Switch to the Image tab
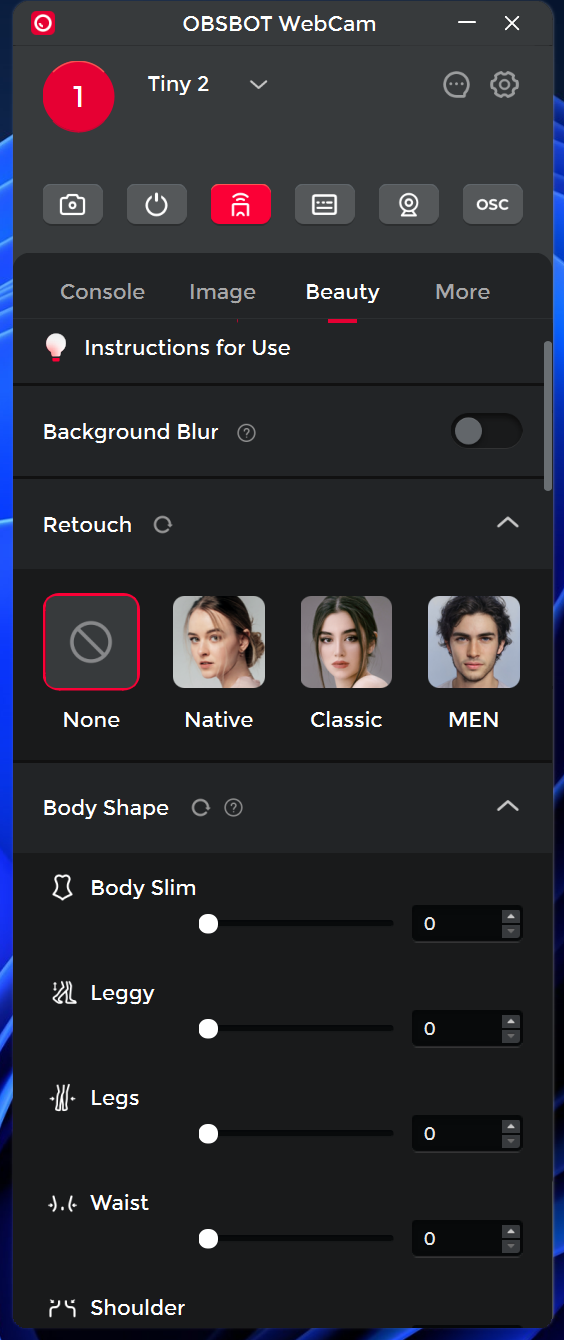The image size is (564, 1340). pos(222,292)
